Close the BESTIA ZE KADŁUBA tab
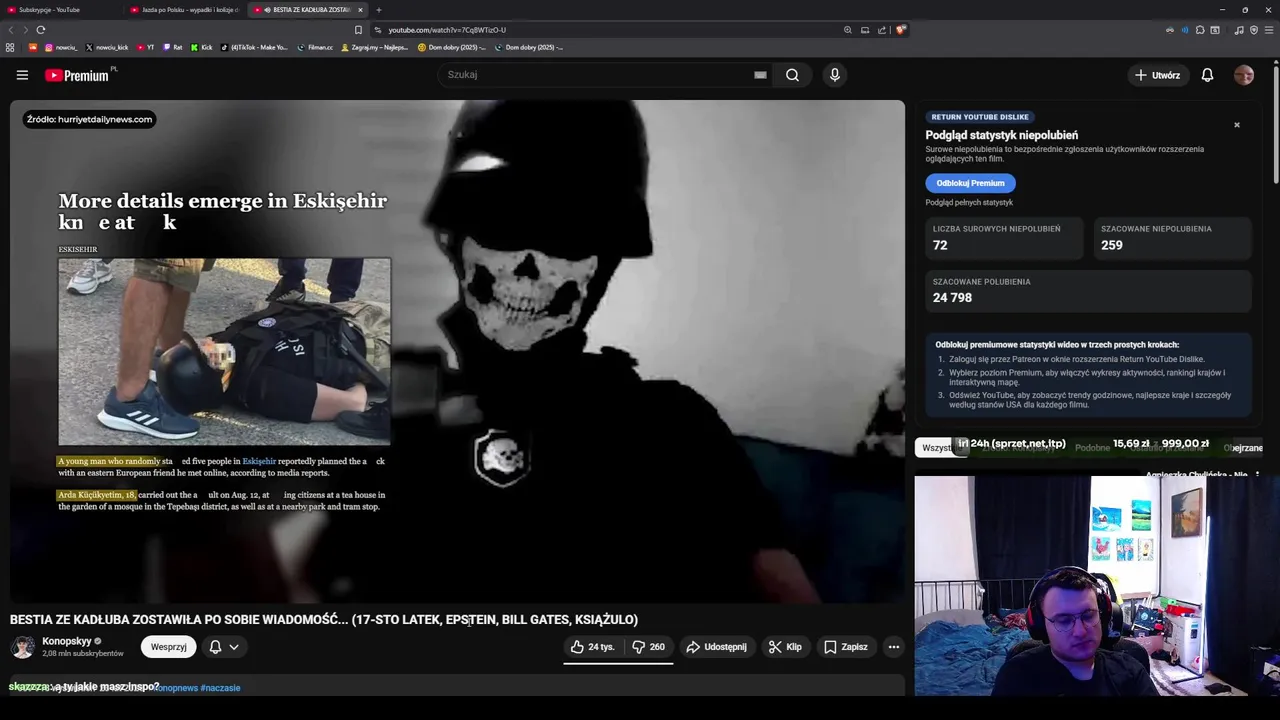Screen dimensions: 1280x720 360,10
